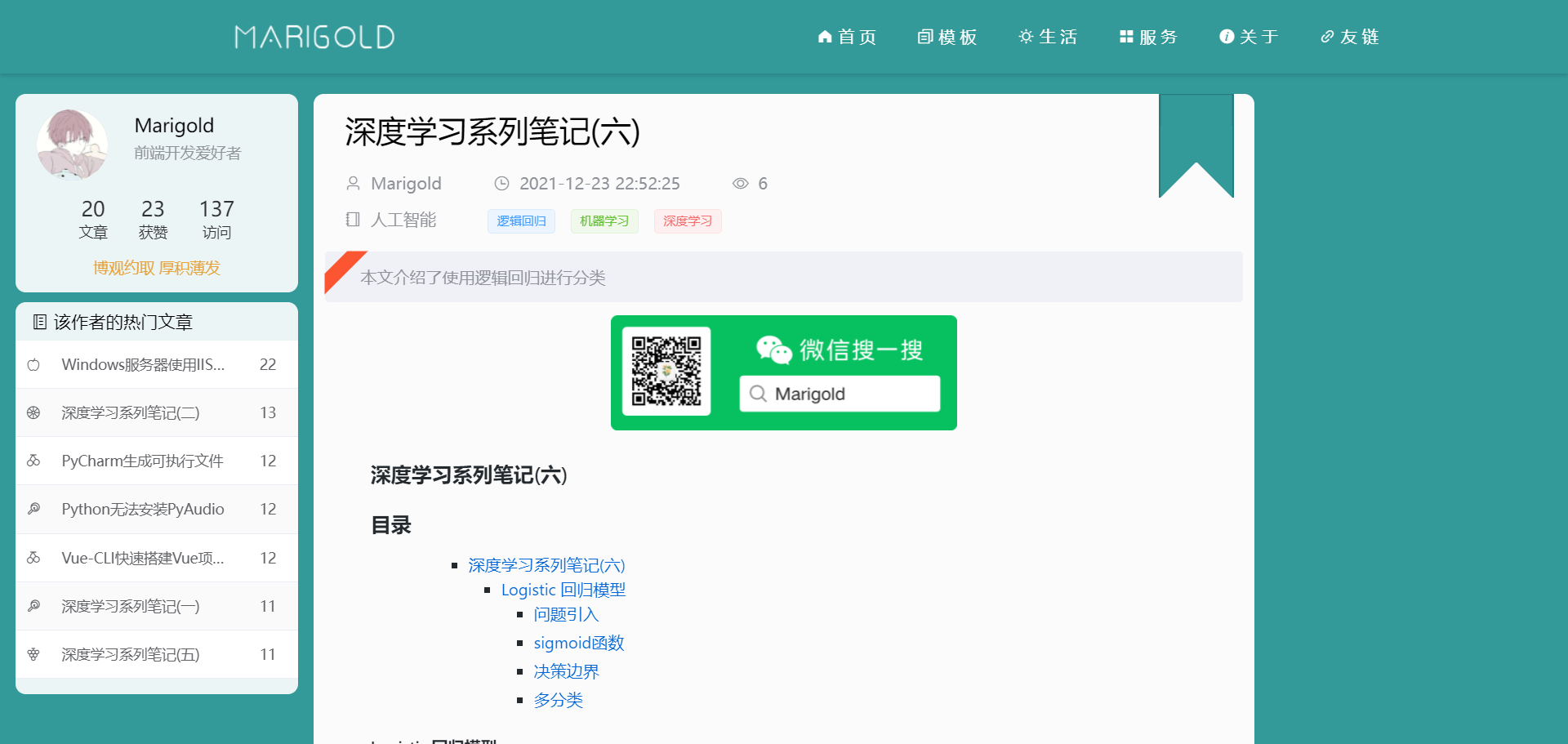Open the 服务 navigation menu

tap(1148, 37)
